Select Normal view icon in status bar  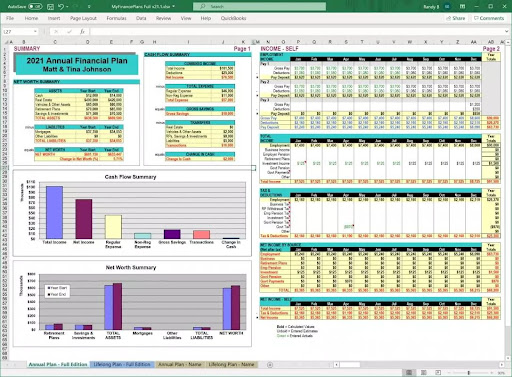coord(409,372)
